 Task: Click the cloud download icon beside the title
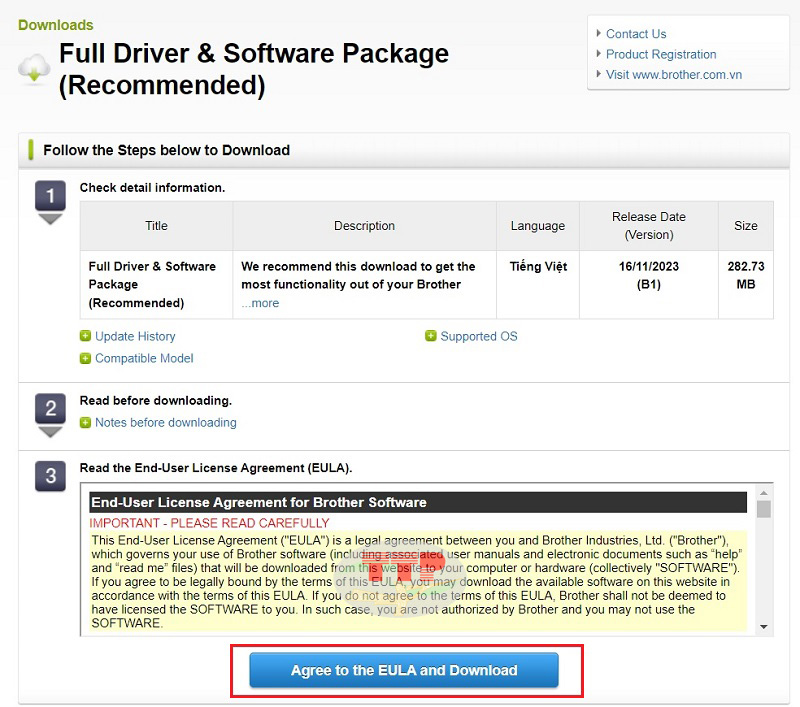coord(34,68)
